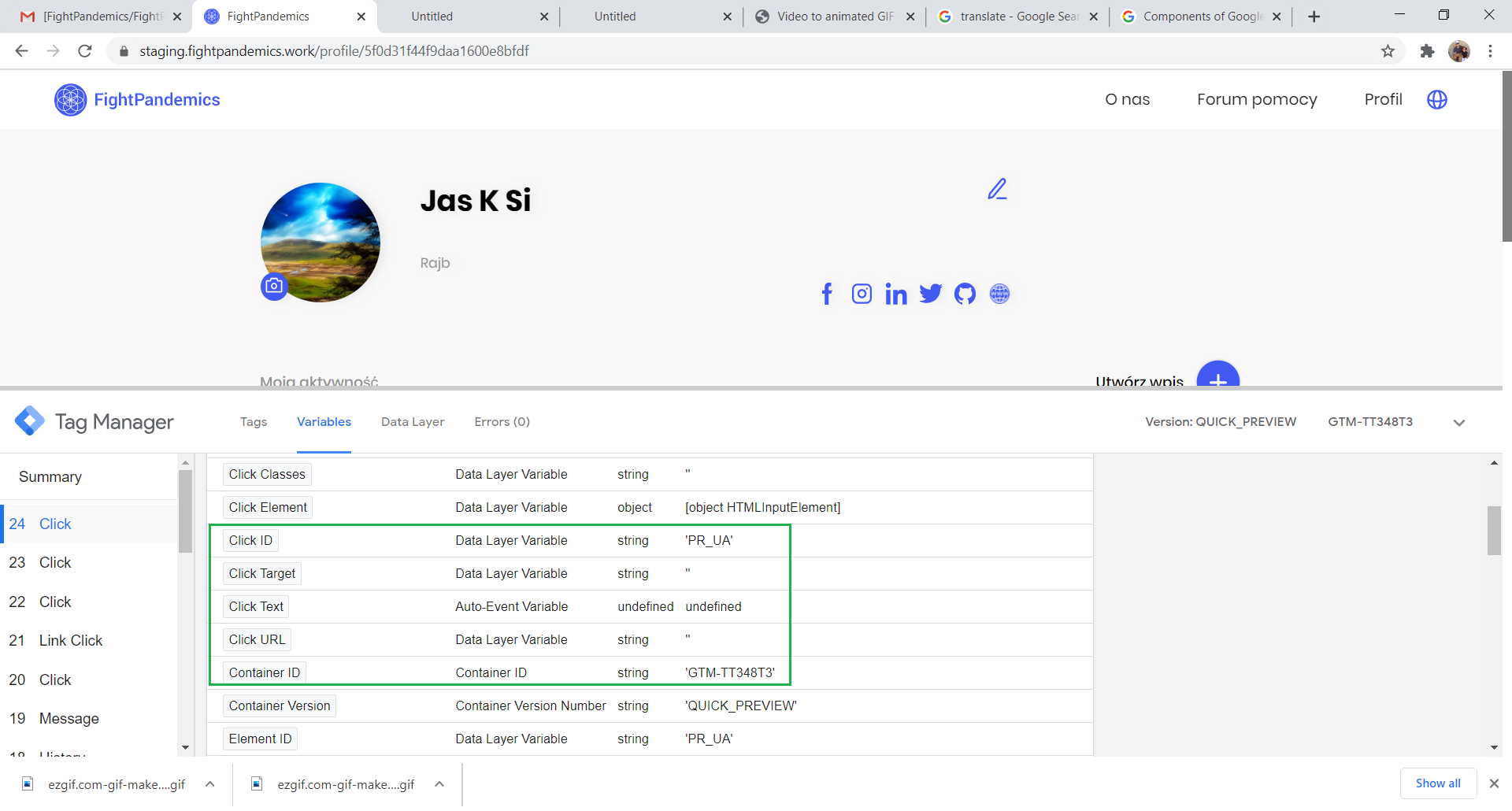Viewport: 1512px width, 811px height.
Task: Click the Container Version variable name
Action: tap(280, 705)
